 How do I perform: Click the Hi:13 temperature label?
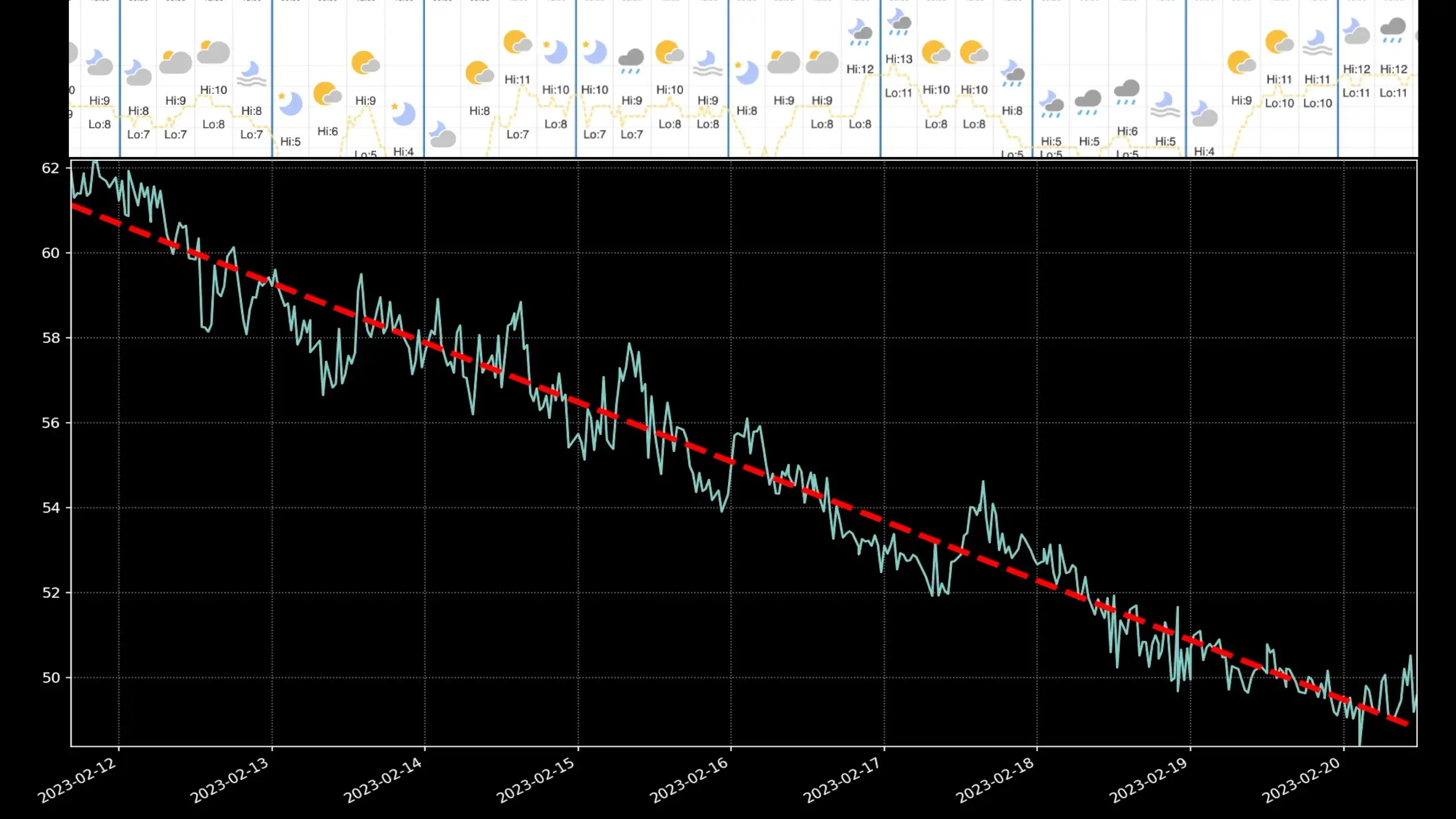899,59
